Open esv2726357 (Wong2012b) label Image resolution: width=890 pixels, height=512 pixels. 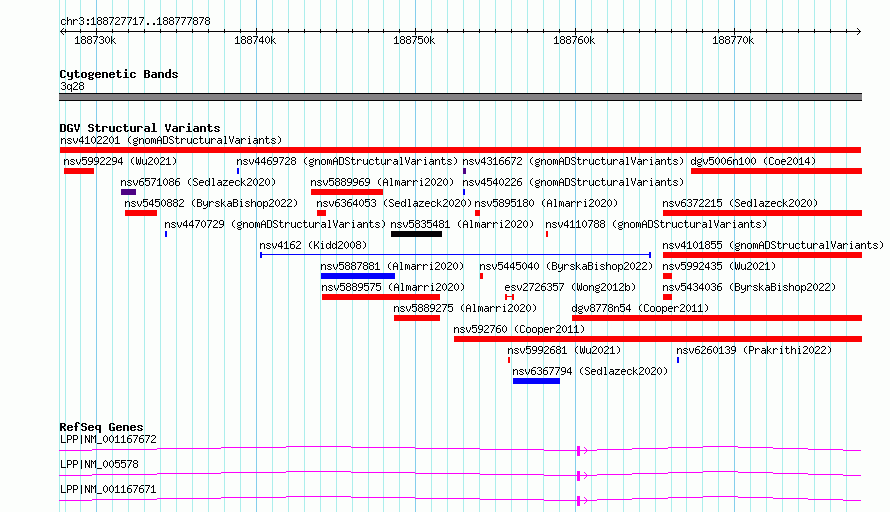[x=570, y=287]
